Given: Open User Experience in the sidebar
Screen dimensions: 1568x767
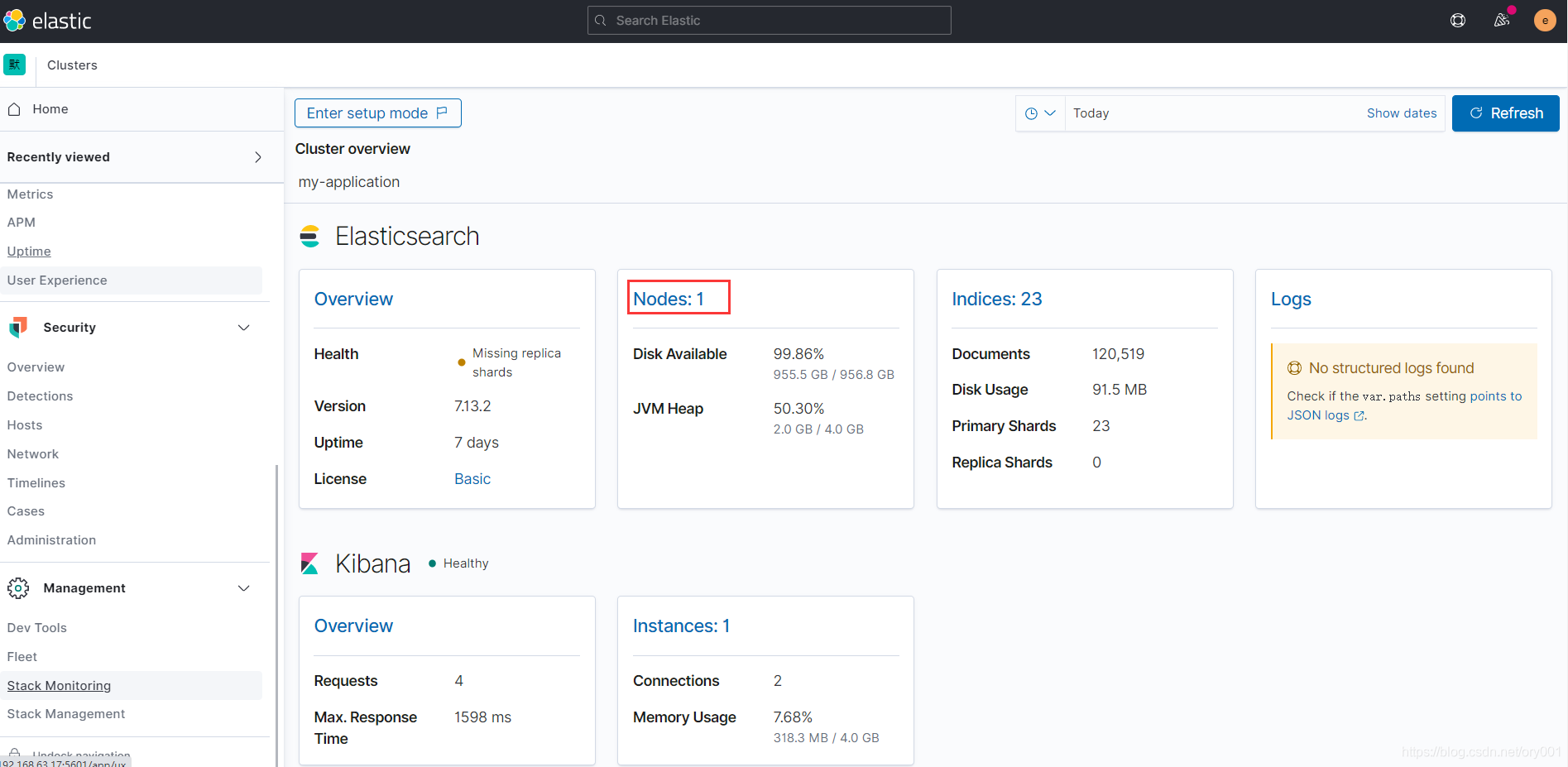Looking at the screenshot, I should click(57, 280).
